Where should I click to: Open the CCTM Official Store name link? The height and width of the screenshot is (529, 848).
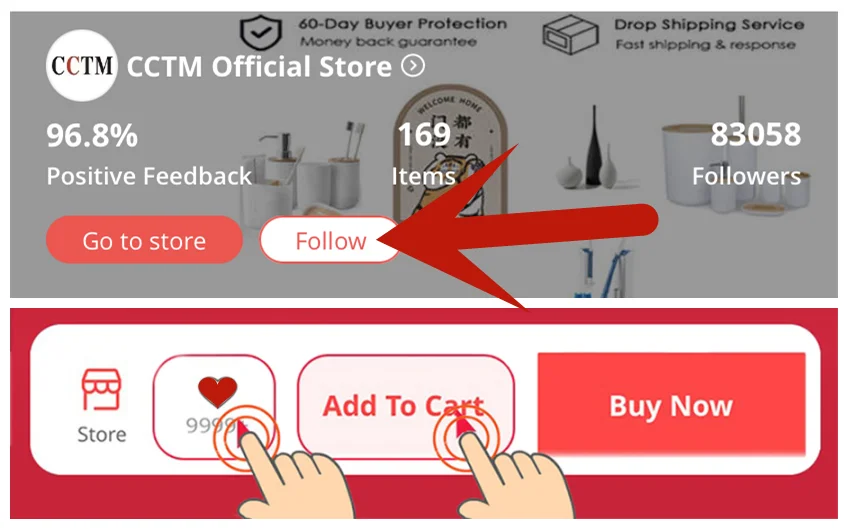click(x=259, y=67)
